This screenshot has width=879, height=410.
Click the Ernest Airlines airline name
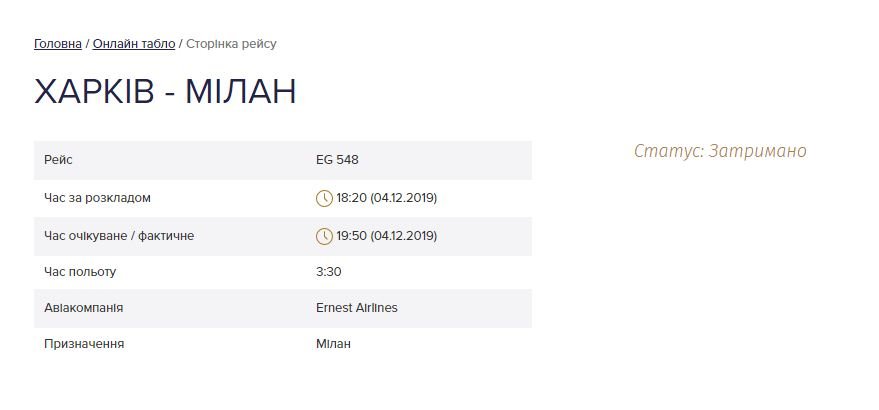[356, 308]
